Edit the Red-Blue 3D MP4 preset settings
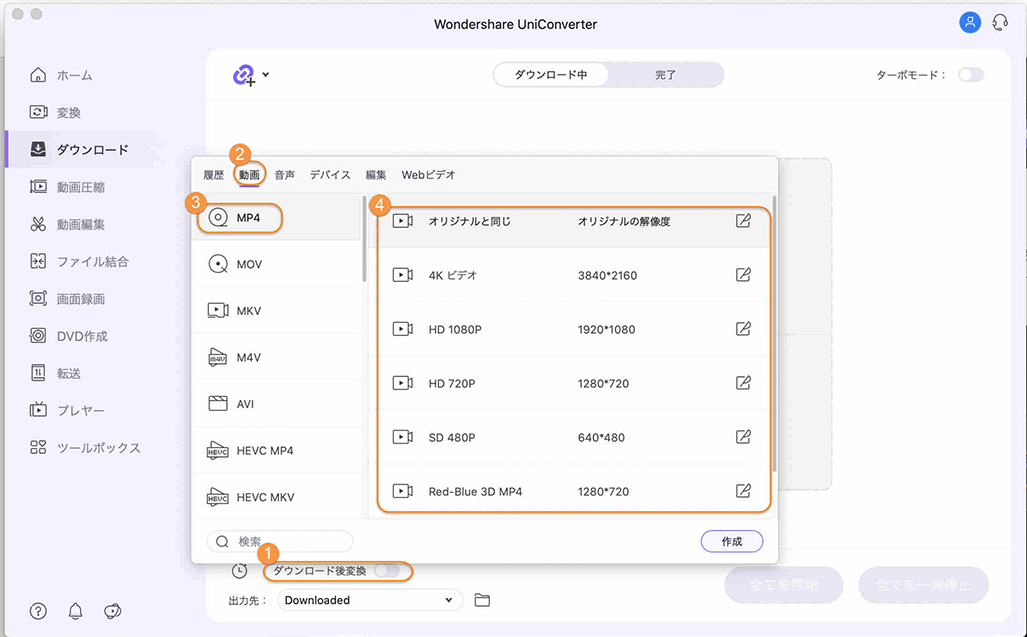 tap(743, 490)
